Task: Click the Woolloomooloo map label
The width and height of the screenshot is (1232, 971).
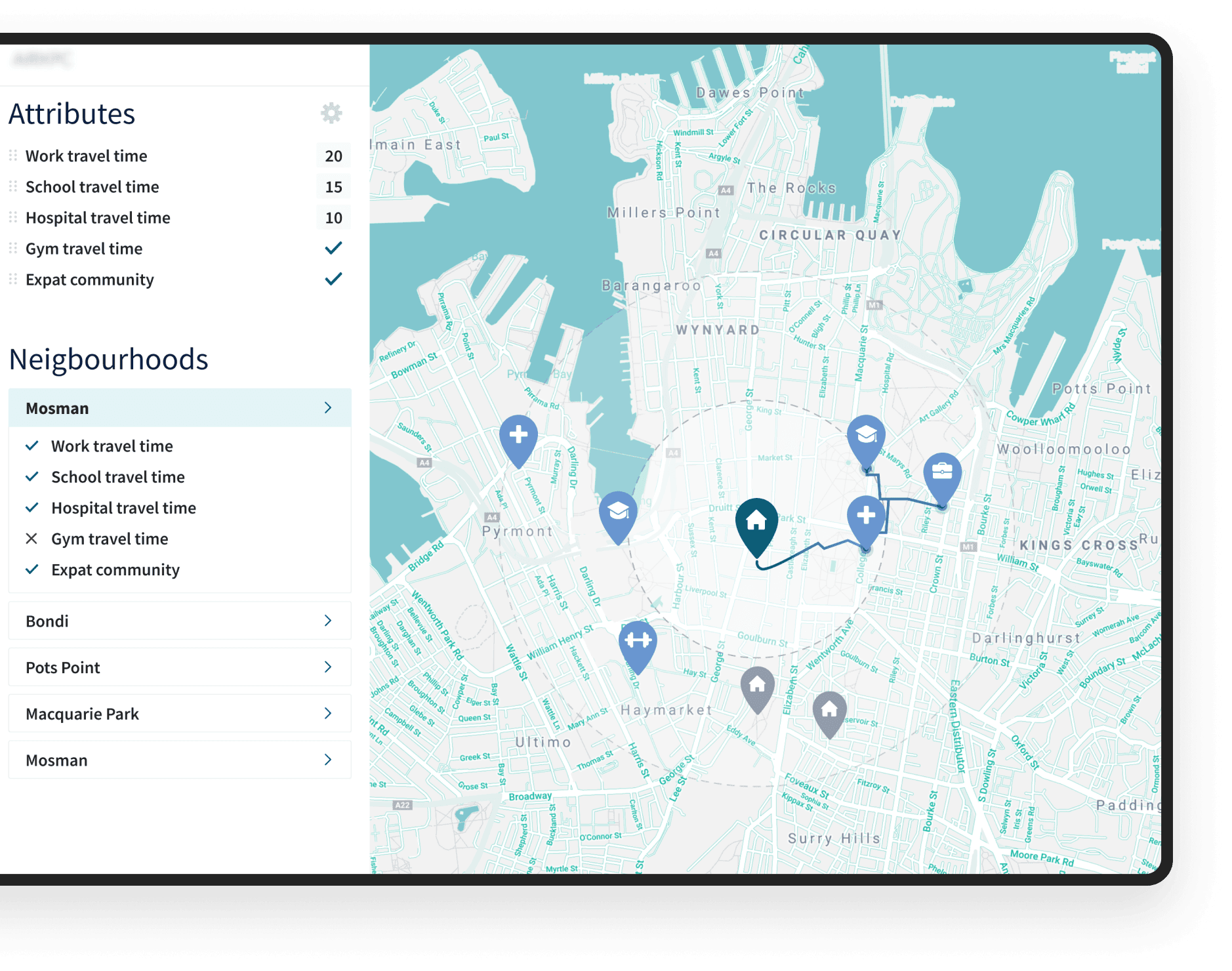Action: click(1063, 449)
